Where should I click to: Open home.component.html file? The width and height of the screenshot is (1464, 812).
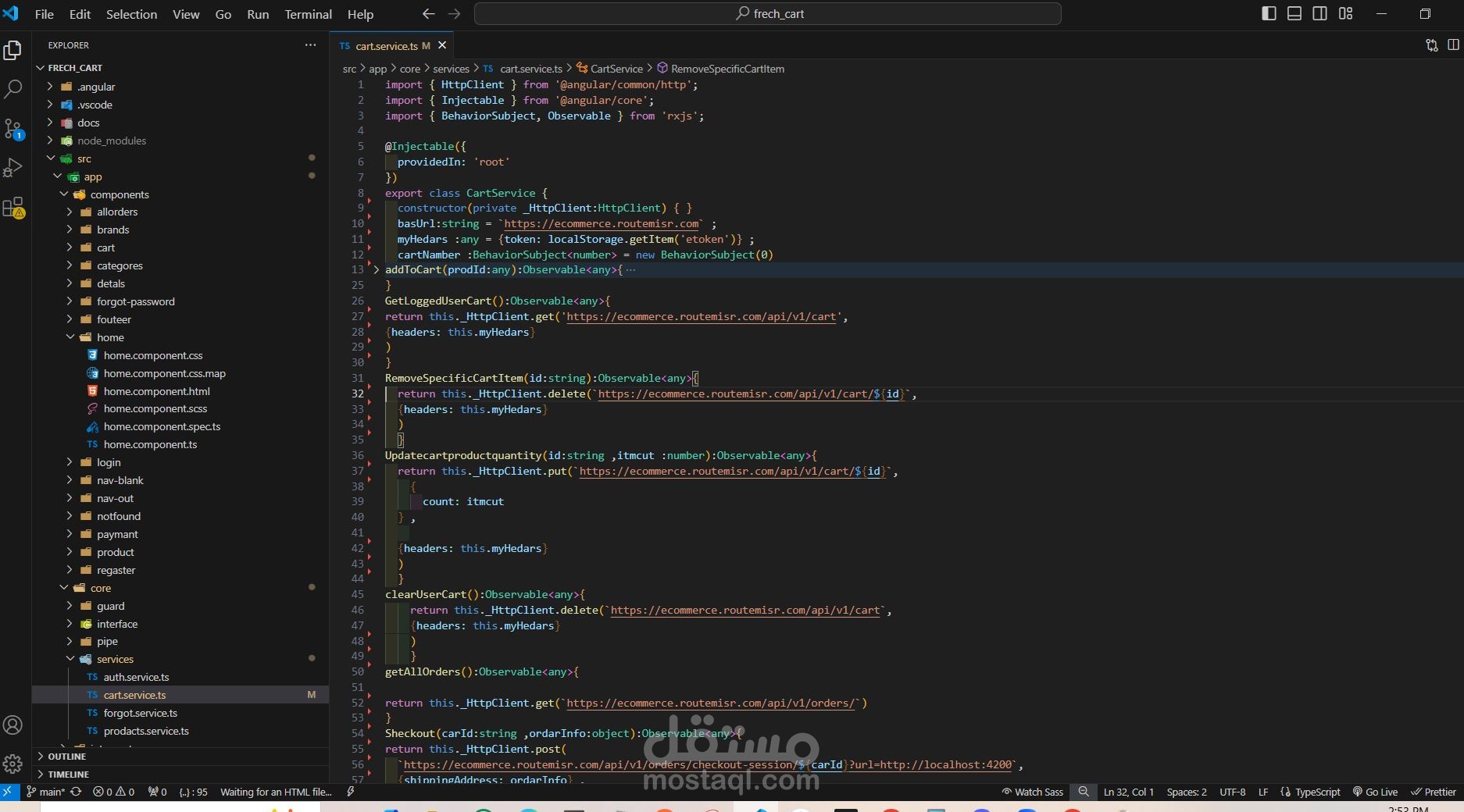[x=156, y=391]
